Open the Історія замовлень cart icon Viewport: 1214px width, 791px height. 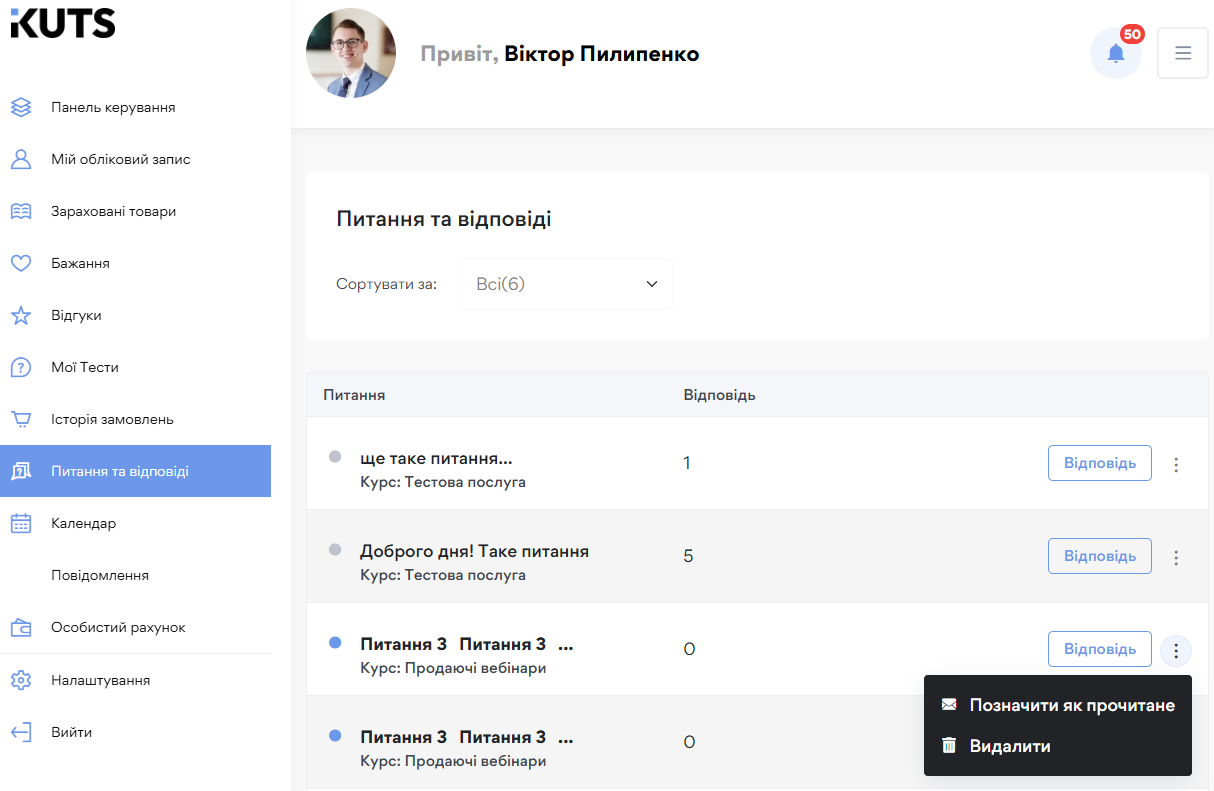[21, 418]
